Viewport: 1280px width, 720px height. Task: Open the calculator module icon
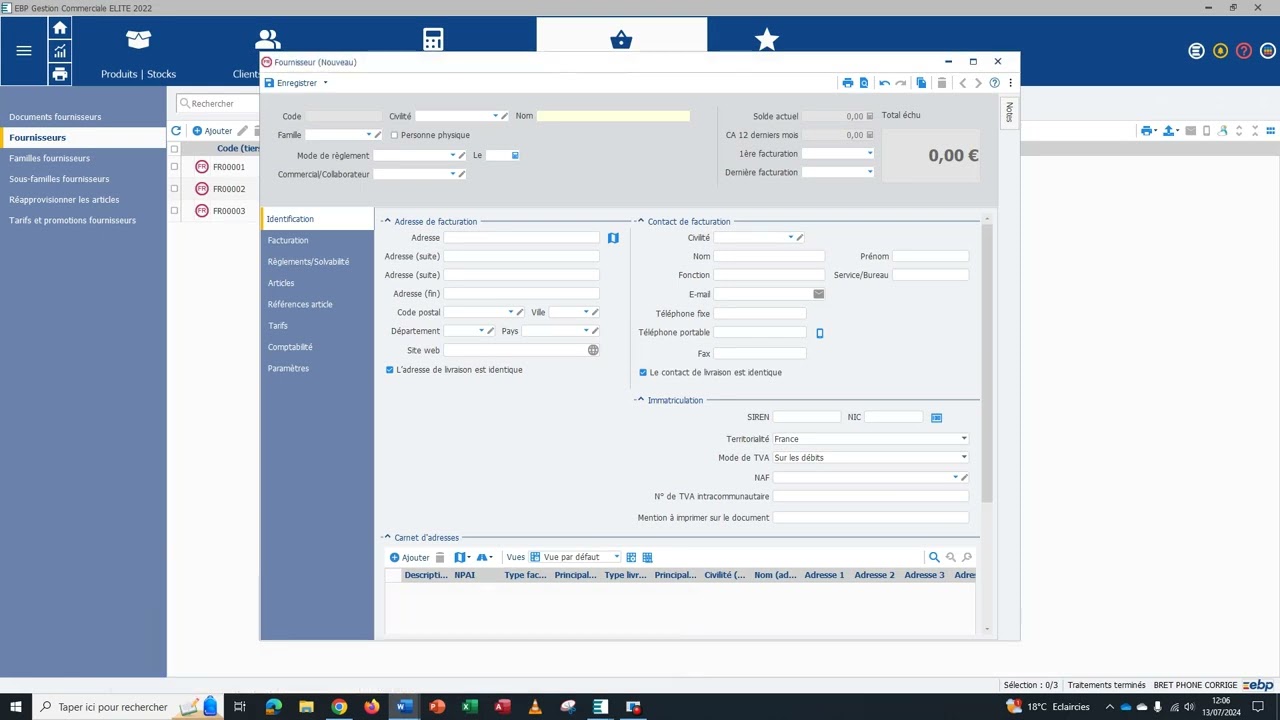[x=433, y=39]
